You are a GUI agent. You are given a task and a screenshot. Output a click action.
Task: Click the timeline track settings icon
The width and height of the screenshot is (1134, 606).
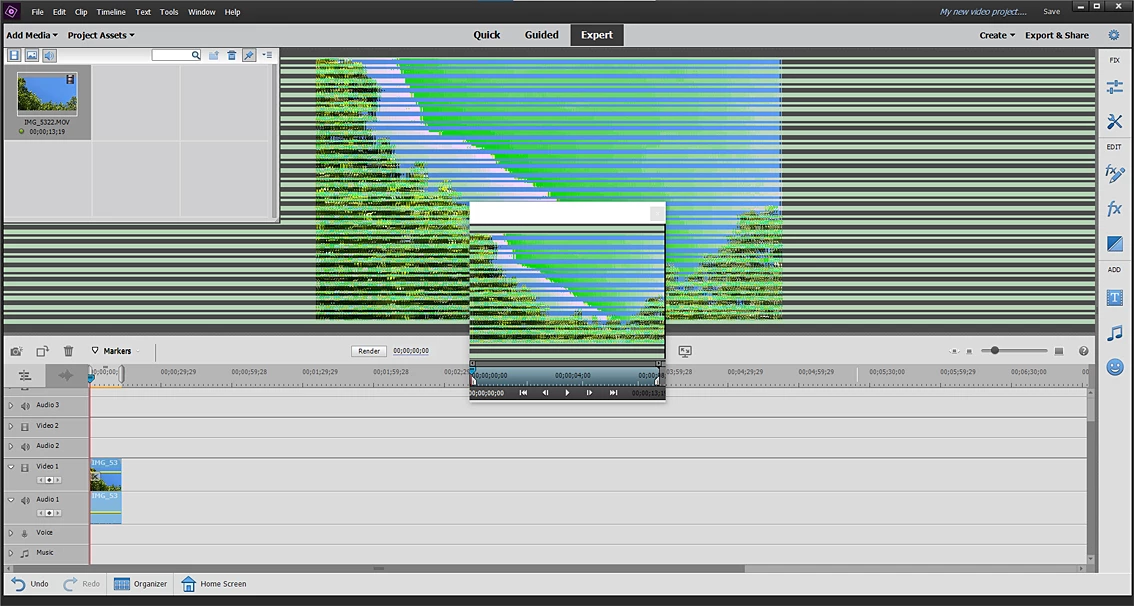(x=25, y=375)
